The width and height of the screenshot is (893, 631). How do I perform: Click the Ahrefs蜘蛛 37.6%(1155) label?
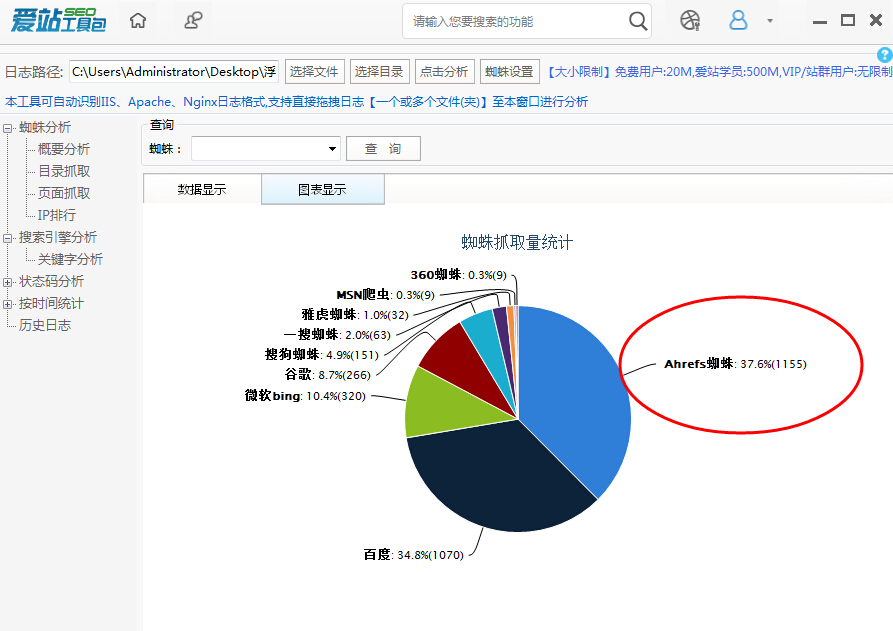click(x=735, y=364)
